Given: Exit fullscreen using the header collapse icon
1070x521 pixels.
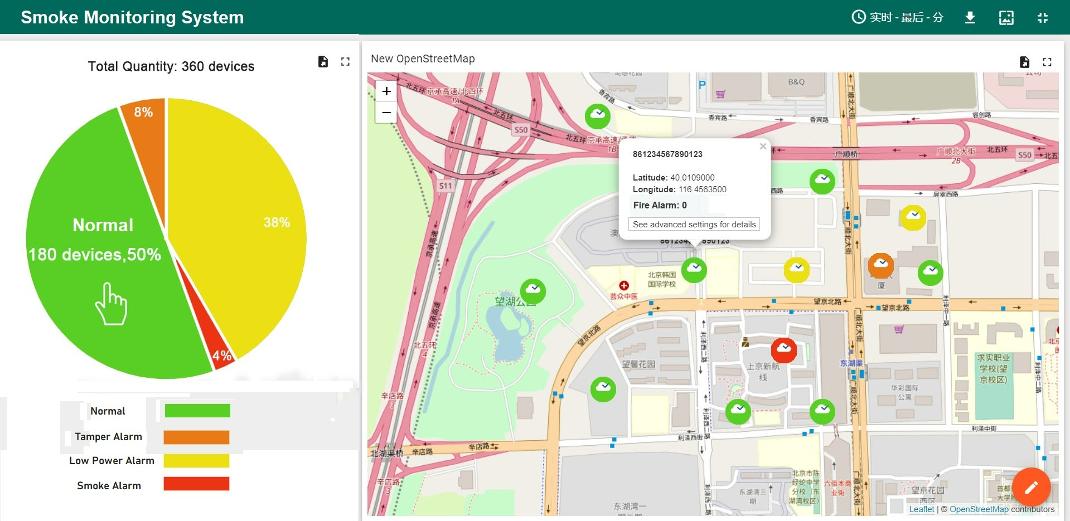Looking at the screenshot, I should pyautogui.click(x=1043, y=17).
